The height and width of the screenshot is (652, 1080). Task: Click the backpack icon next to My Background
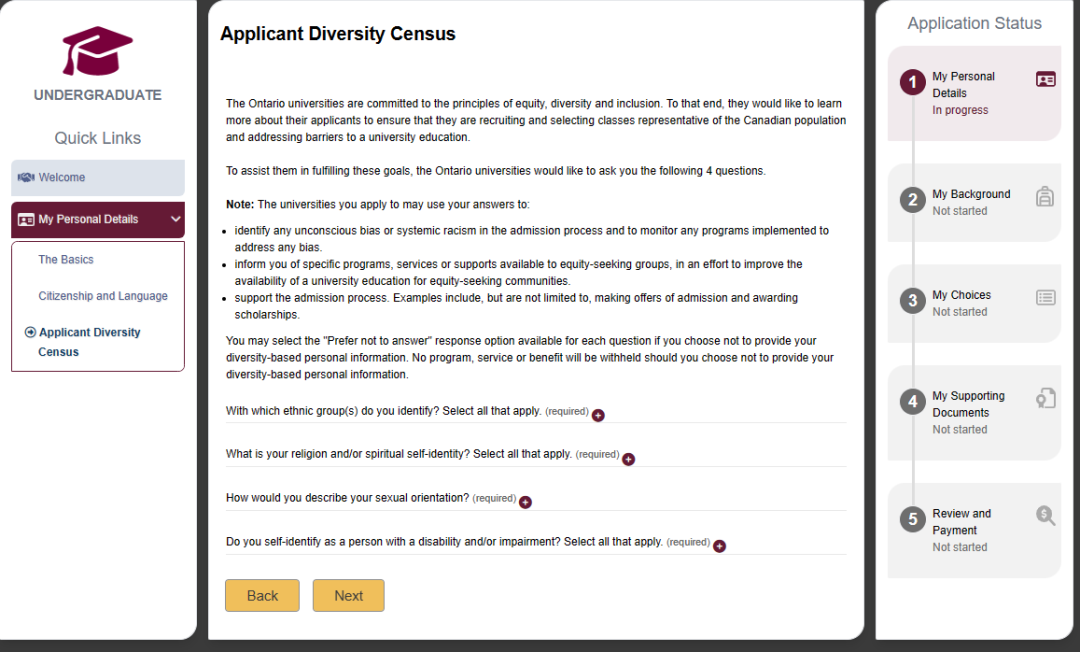coord(1045,197)
